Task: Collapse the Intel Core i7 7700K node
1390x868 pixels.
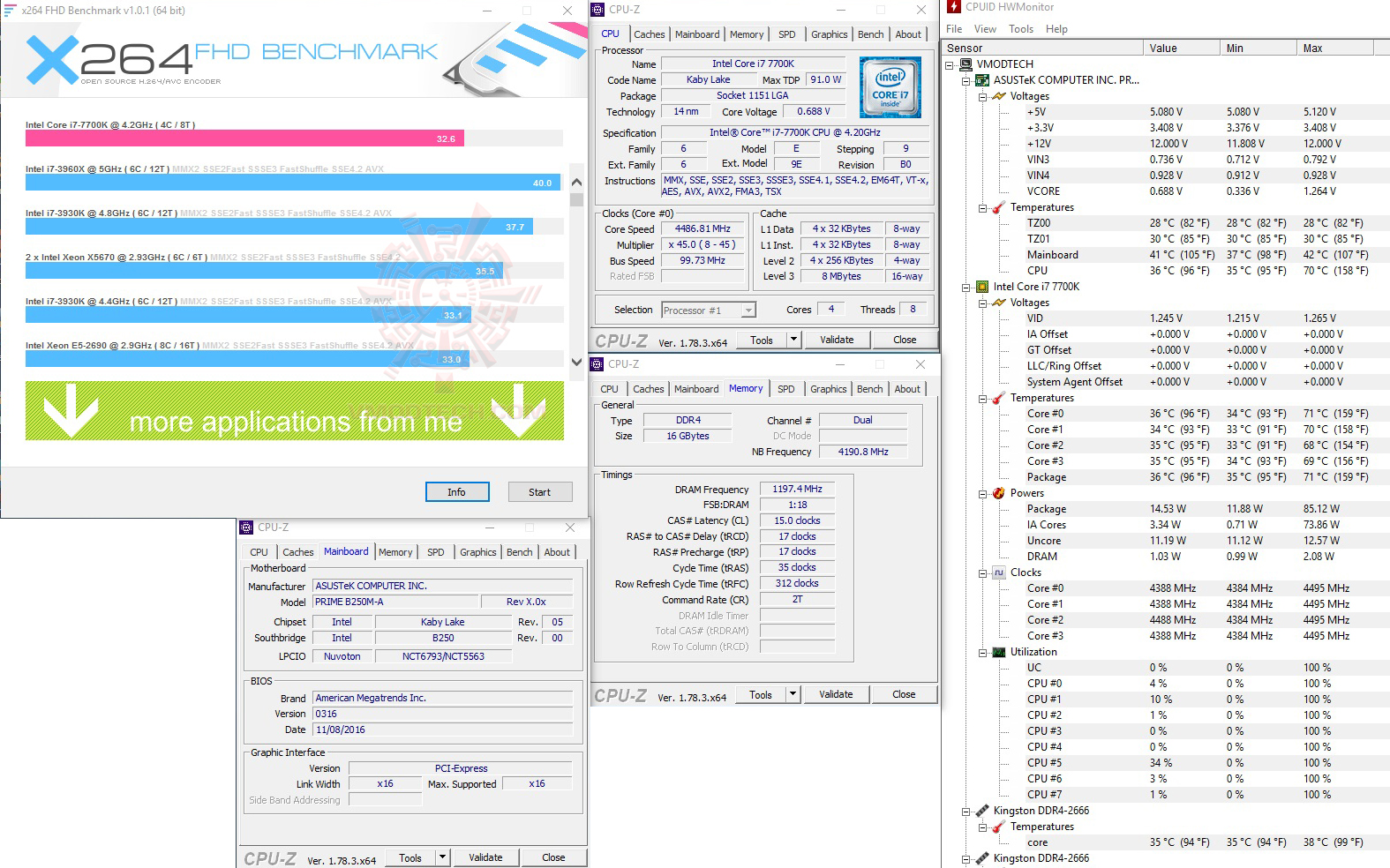Action: pyautogui.click(x=966, y=287)
